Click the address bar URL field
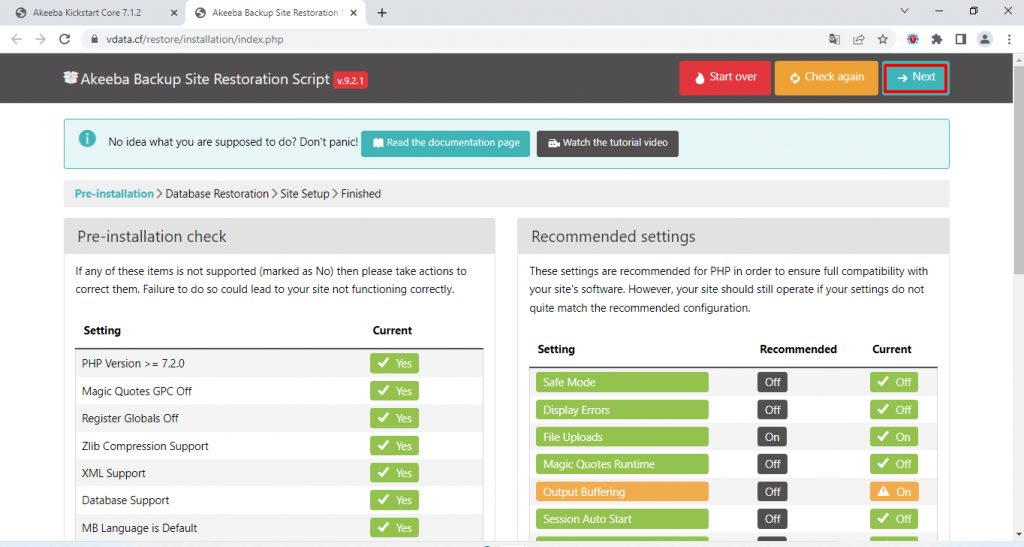The image size is (1024, 547). point(400,40)
